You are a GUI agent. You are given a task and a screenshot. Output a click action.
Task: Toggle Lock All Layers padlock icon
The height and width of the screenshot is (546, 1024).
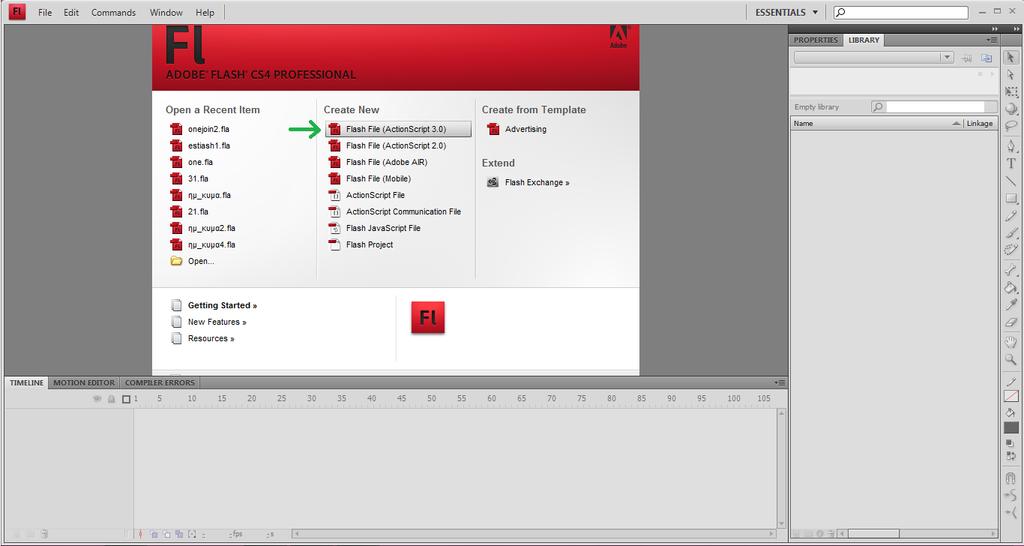pos(111,398)
